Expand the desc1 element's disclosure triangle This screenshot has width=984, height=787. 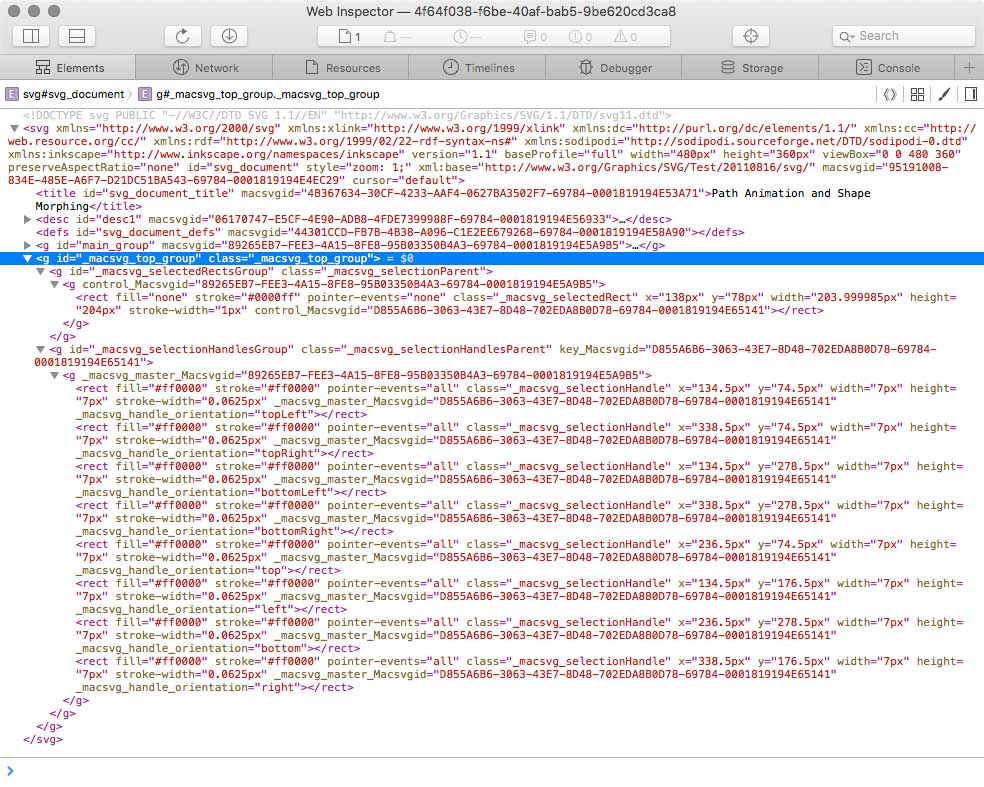click(26, 218)
